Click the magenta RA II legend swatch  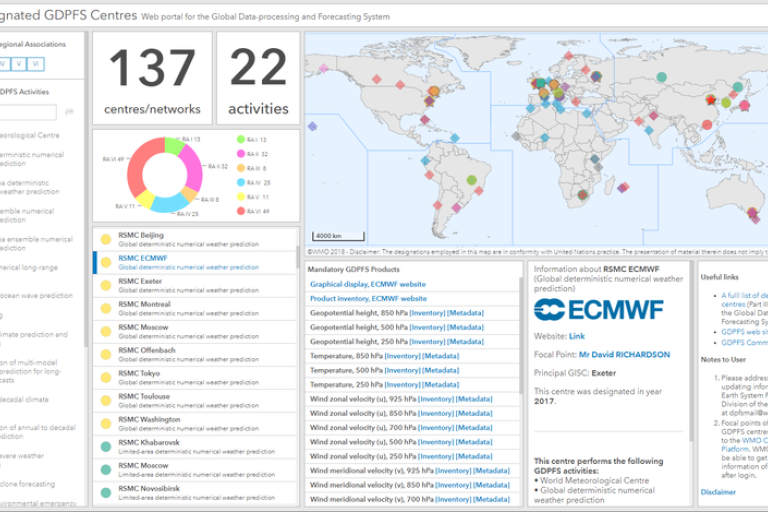tap(240, 154)
